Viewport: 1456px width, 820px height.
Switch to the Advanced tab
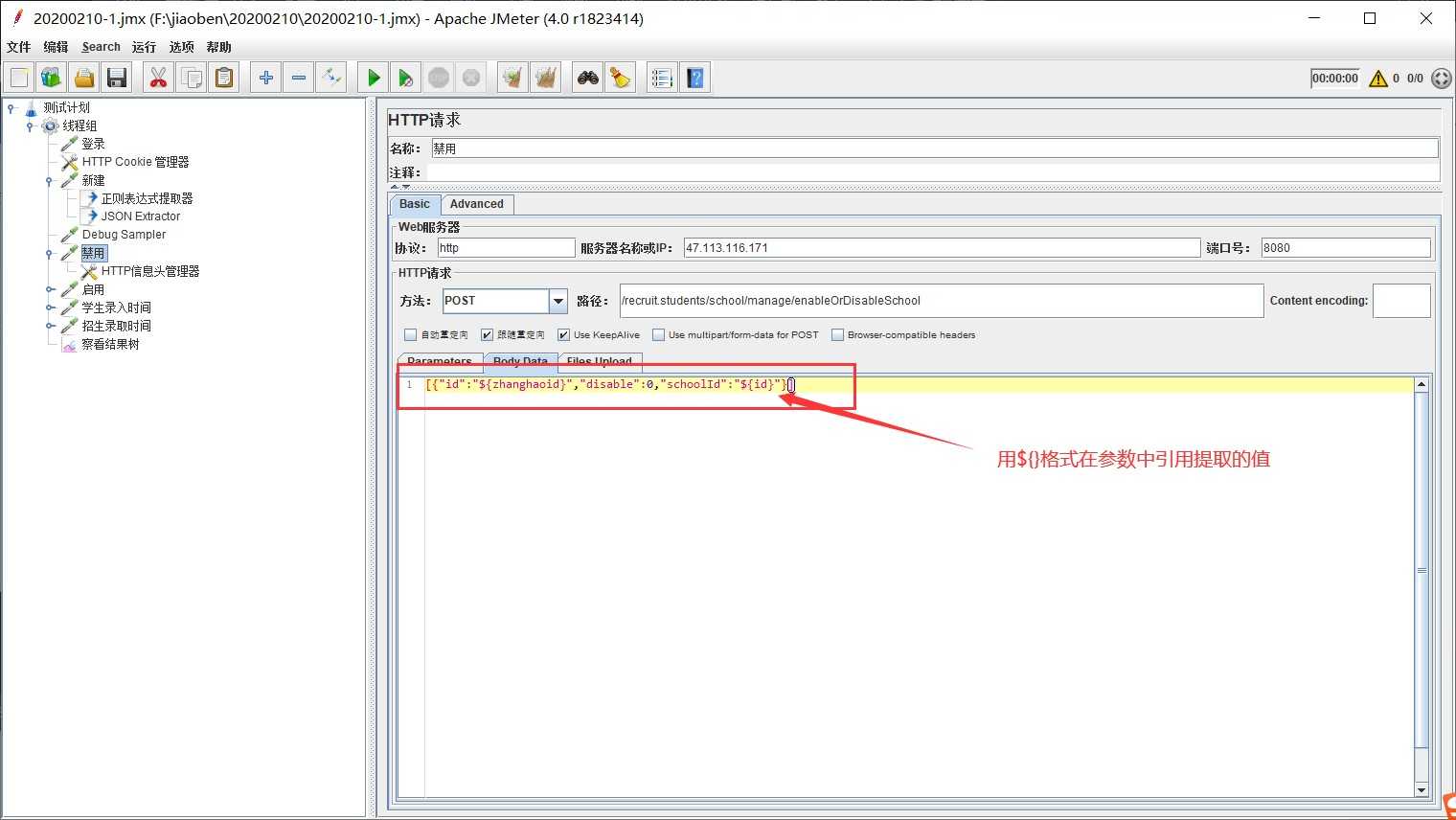477,204
